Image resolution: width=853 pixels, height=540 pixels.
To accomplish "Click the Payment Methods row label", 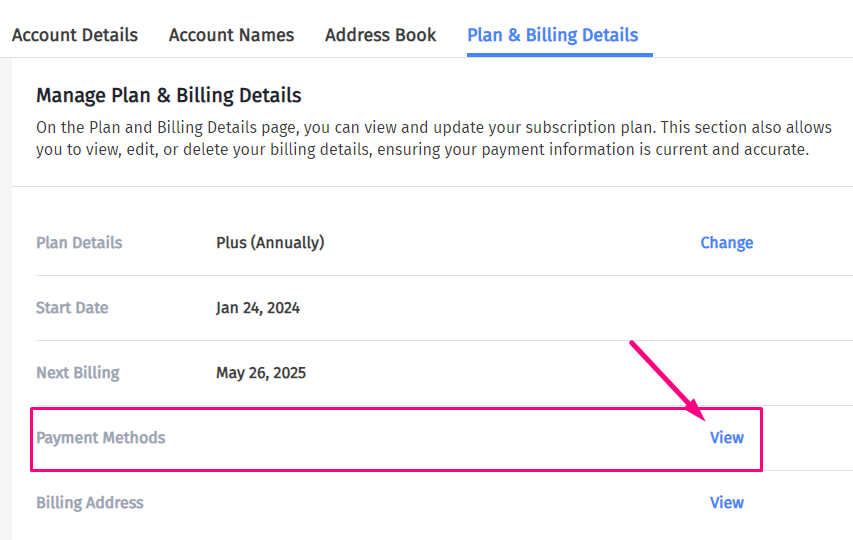I will pos(101,438).
